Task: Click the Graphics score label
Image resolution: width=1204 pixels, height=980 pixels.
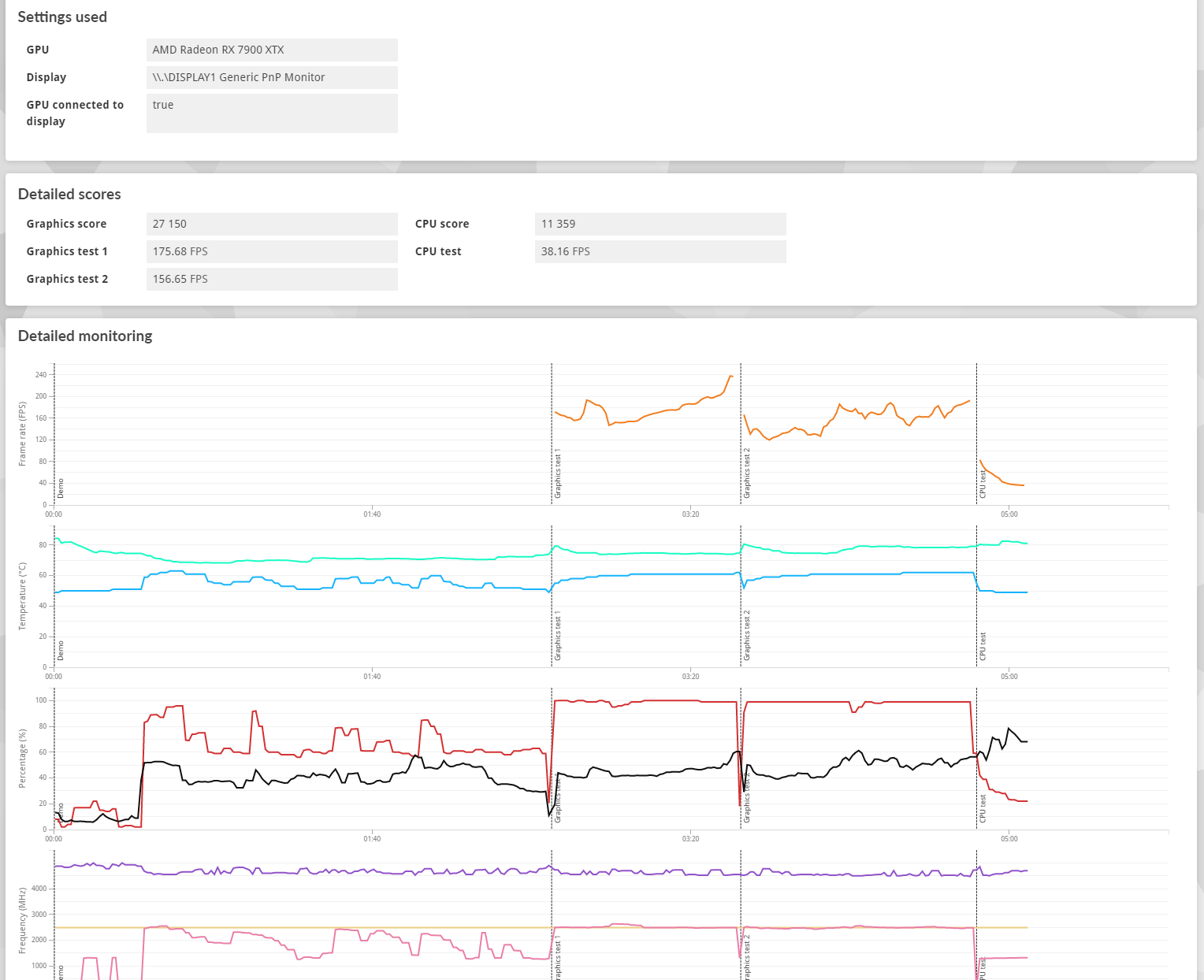Action: (66, 224)
